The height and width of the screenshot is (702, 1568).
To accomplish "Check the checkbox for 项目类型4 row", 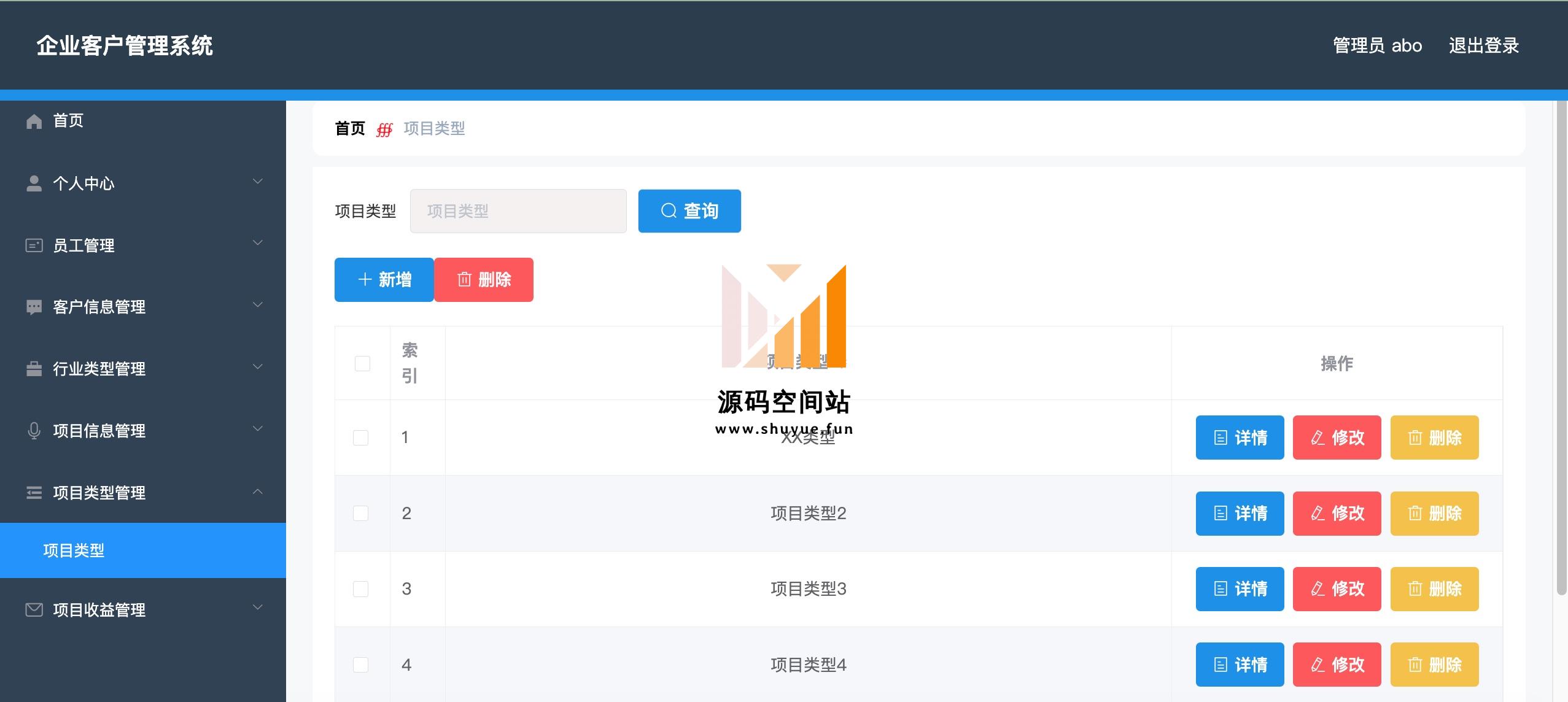I will click(x=360, y=665).
